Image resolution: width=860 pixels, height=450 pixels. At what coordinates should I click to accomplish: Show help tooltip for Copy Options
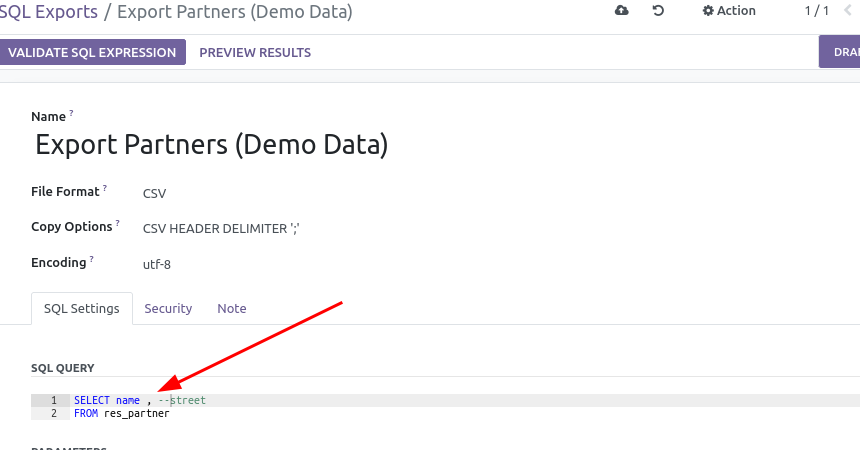click(x=117, y=223)
